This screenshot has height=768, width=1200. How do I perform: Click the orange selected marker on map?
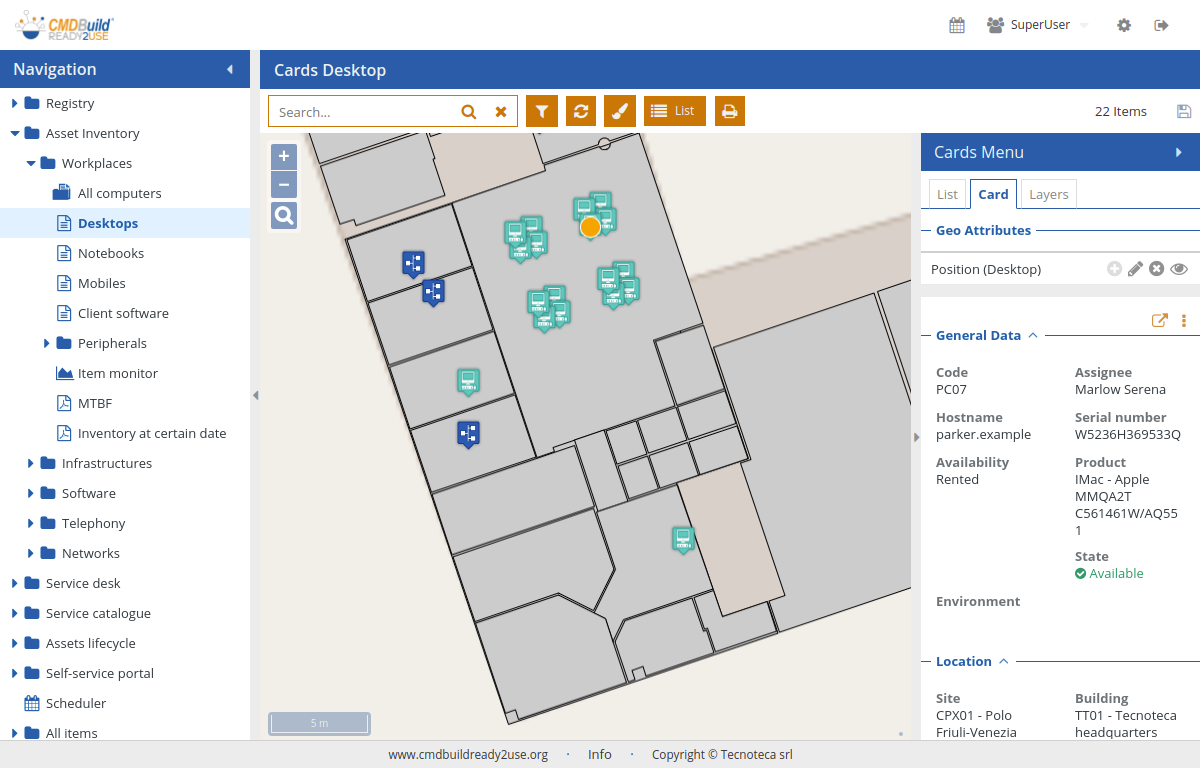click(590, 227)
